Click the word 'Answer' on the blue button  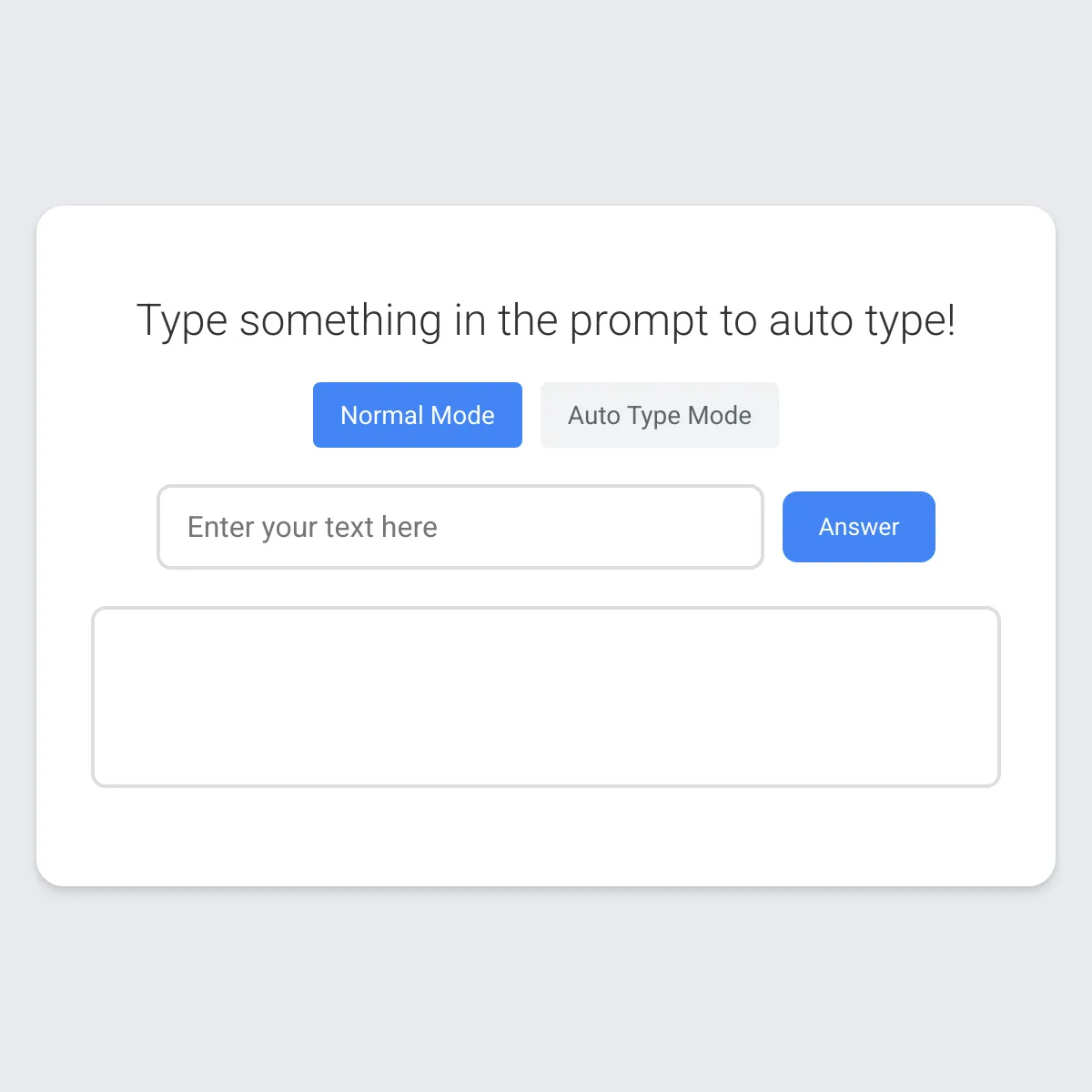tap(859, 527)
